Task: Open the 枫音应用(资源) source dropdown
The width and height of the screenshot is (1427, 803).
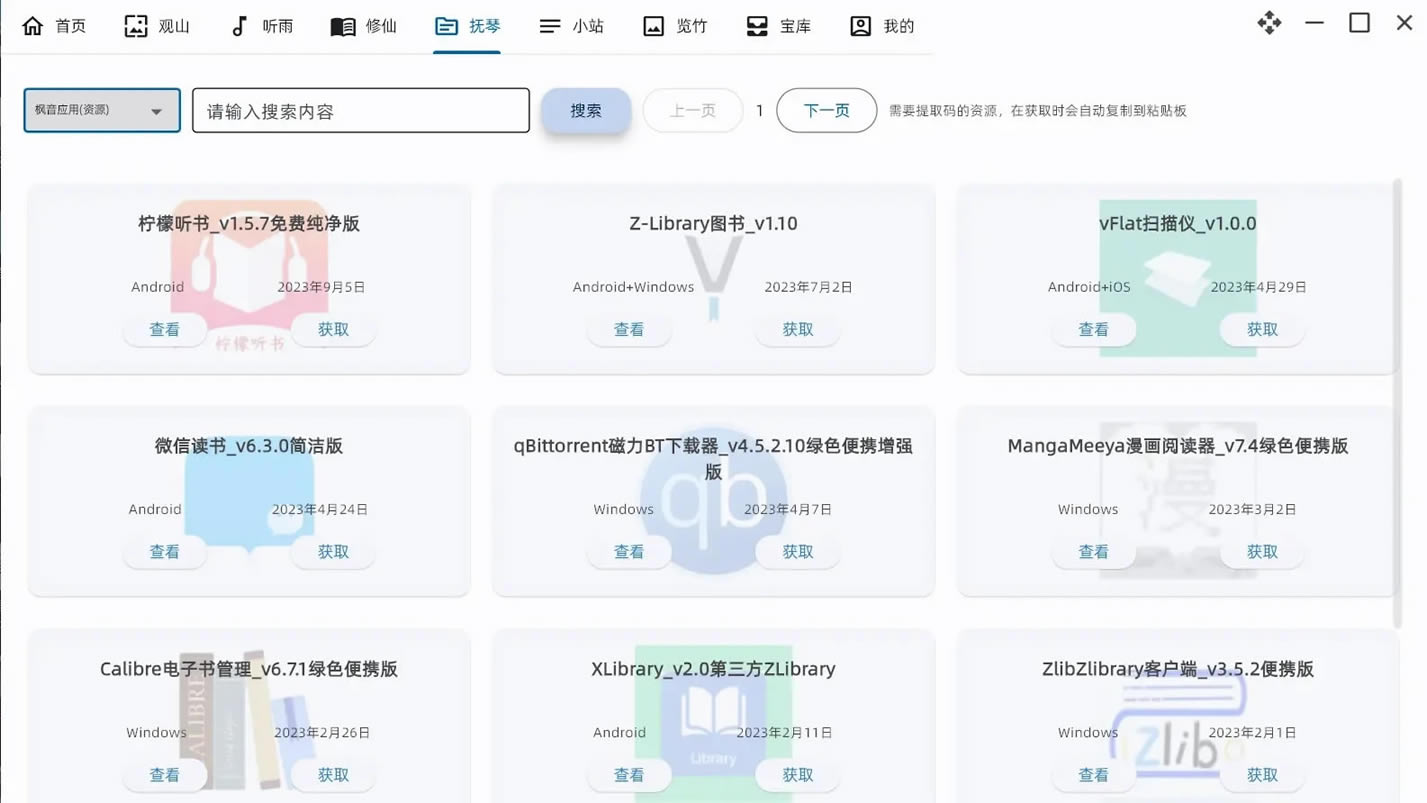Action: tap(102, 110)
